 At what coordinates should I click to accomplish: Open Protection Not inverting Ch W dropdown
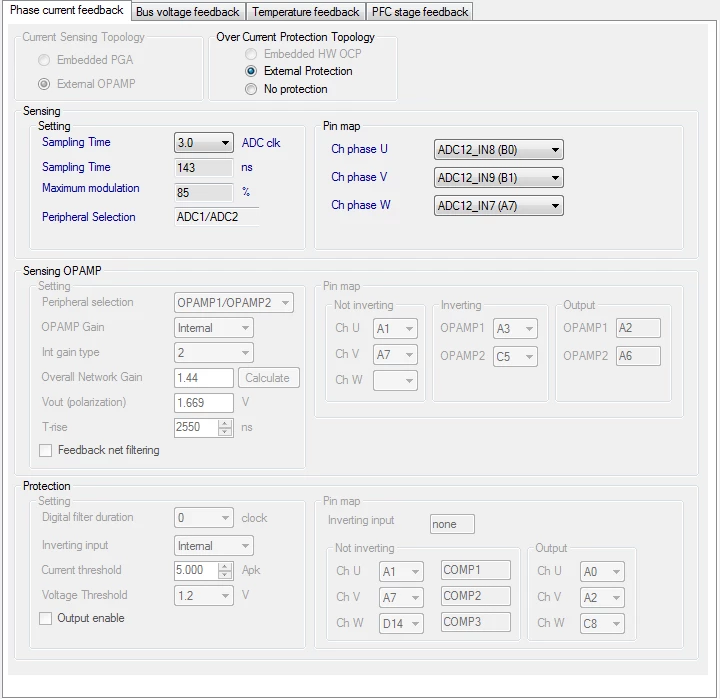pos(401,624)
